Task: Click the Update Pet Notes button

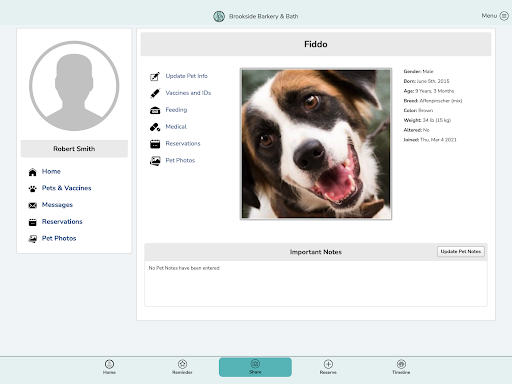Action: [x=461, y=252]
